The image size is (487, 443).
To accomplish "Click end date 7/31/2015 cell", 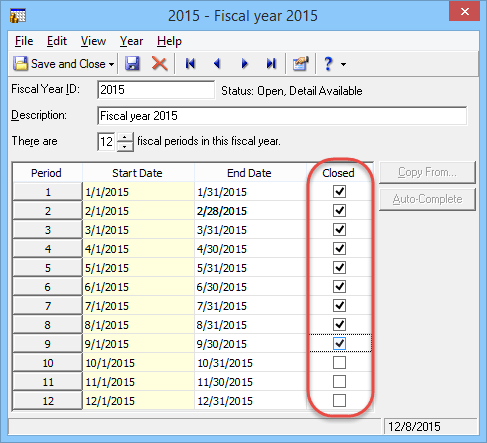I will [250, 306].
